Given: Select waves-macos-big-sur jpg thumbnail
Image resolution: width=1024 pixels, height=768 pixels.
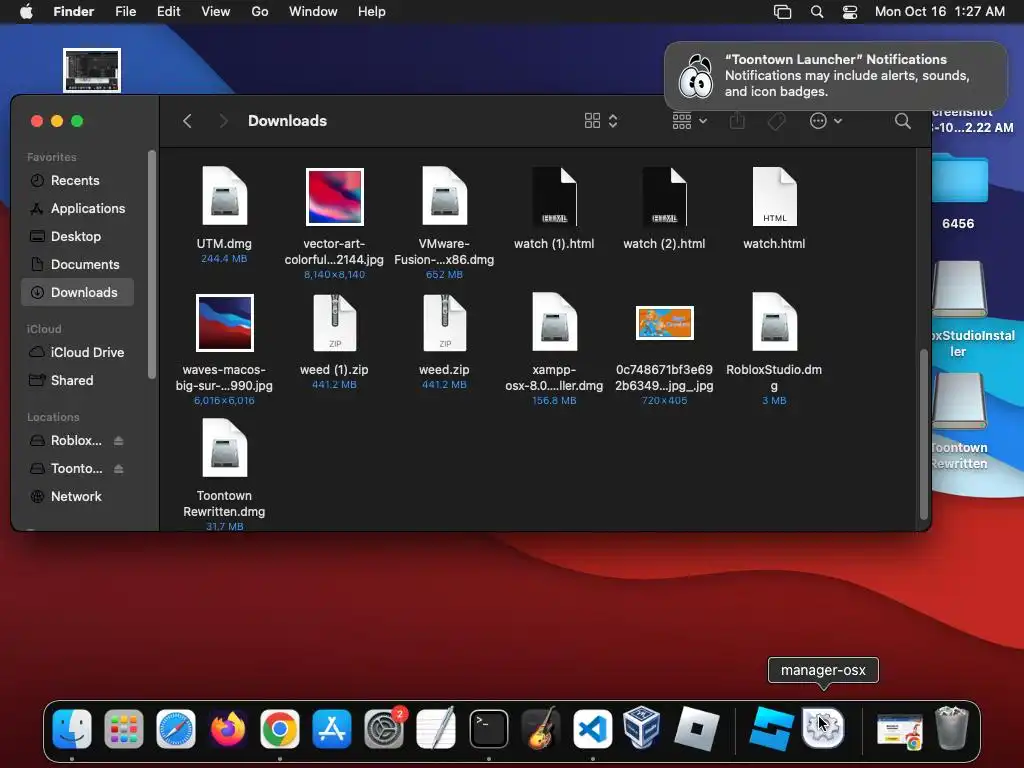Looking at the screenshot, I should tap(225, 323).
